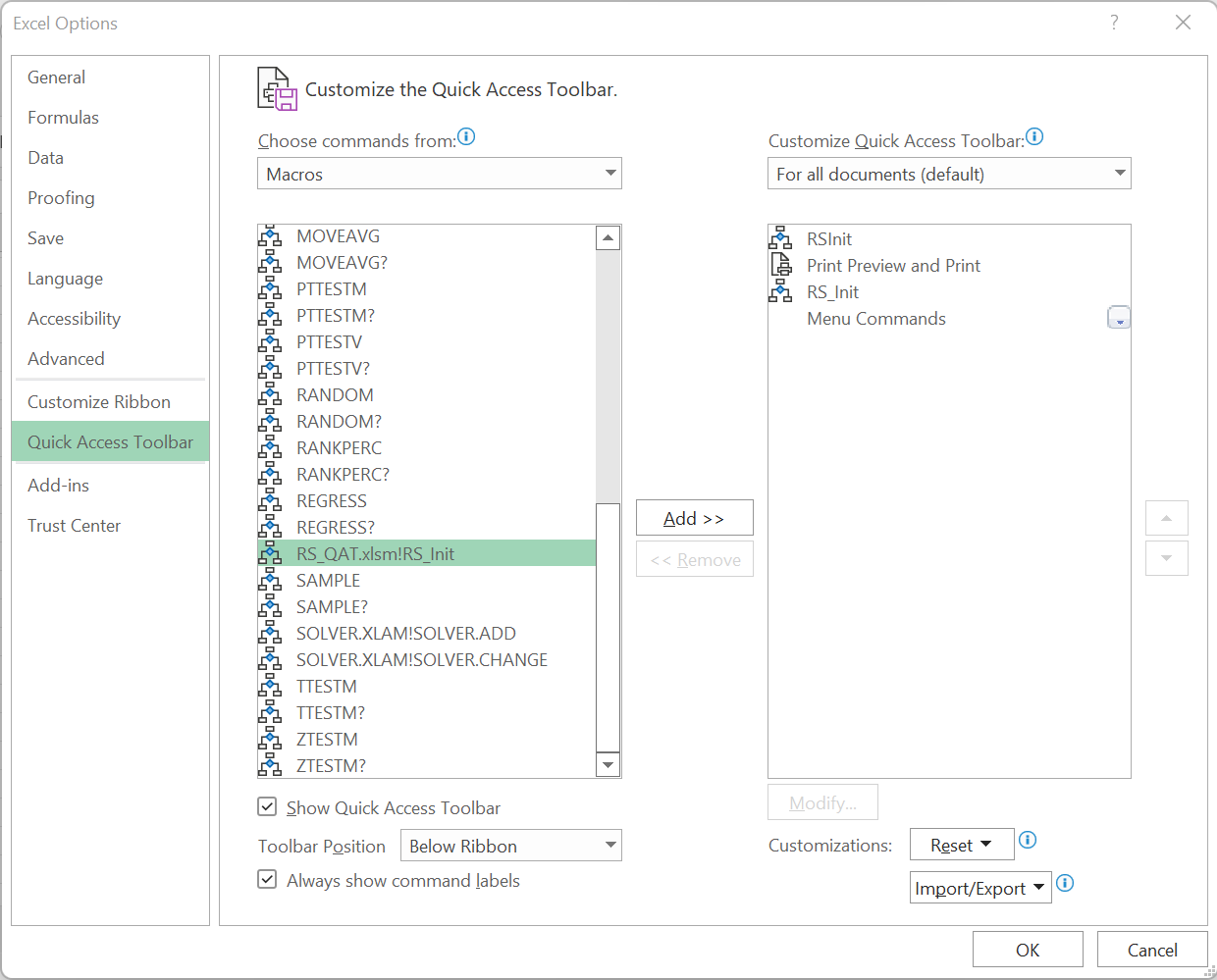Select the Trust Center category
Image resolution: width=1217 pixels, height=980 pixels.
(x=111, y=526)
